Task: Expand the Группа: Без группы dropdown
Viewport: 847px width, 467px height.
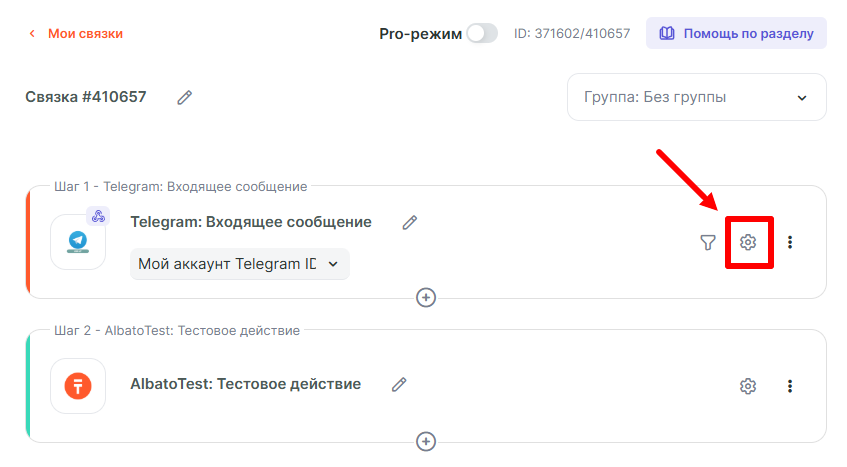Action: [x=696, y=97]
